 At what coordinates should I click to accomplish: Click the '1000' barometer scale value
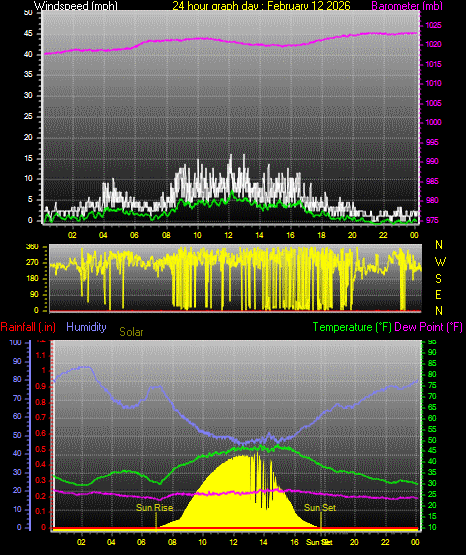[x=433, y=122]
